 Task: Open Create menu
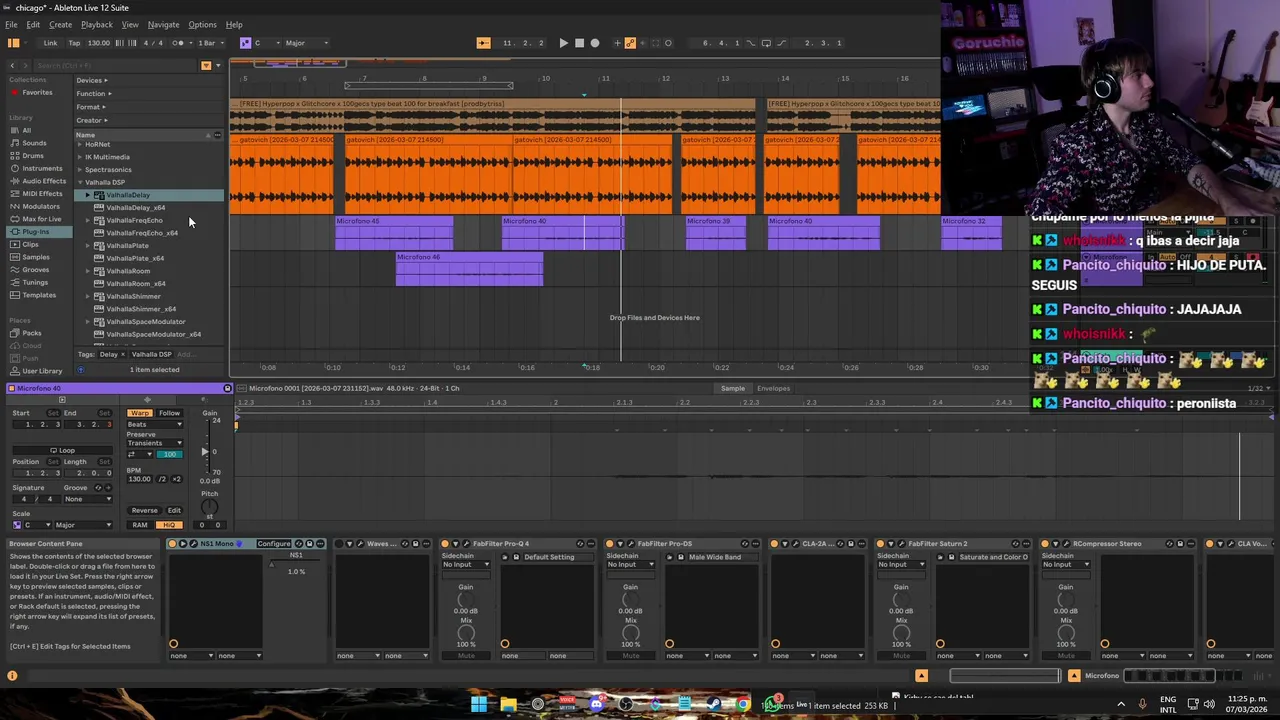point(60,24)
